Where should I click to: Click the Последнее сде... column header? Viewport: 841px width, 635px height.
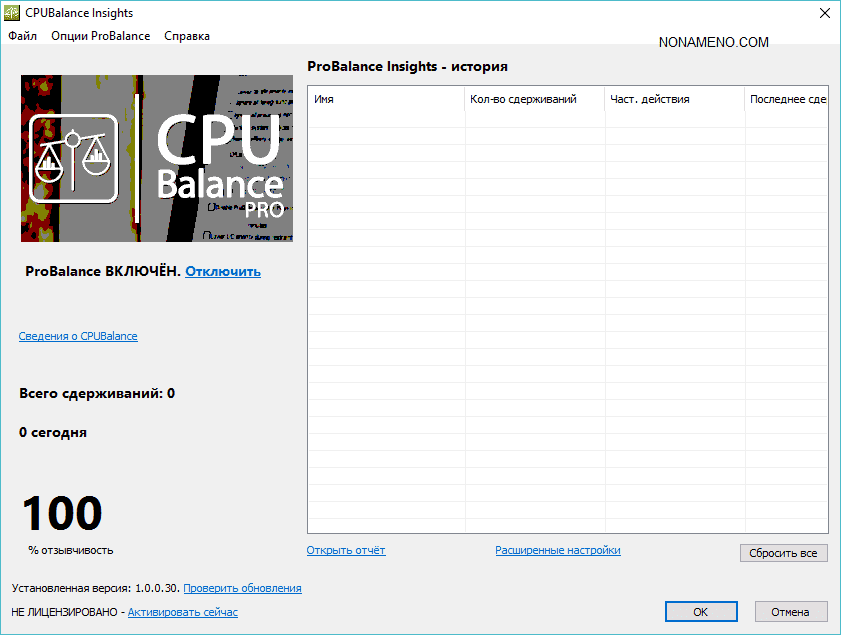(787, 99)
